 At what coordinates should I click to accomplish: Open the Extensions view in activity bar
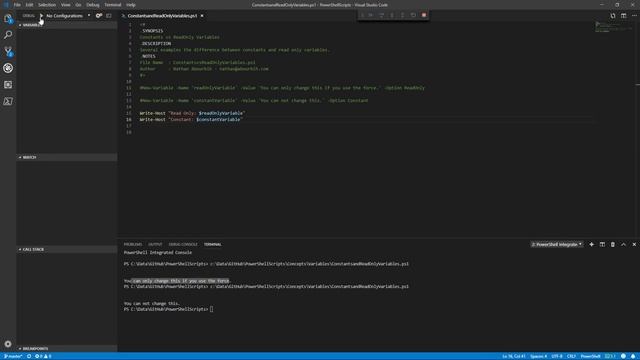(x=8, y=84)
